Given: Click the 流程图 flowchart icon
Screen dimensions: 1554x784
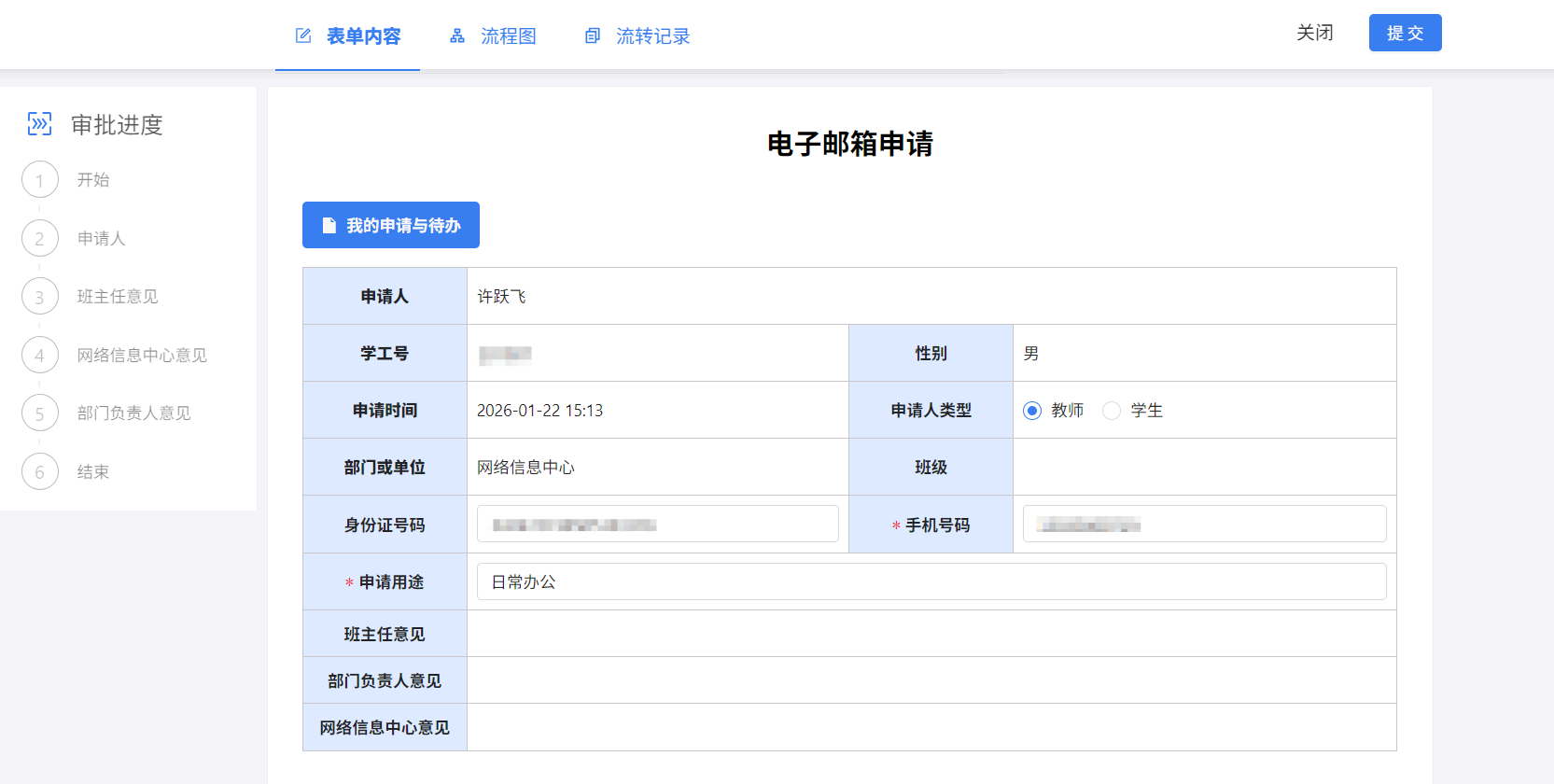Looking at the screenshot, I should (x=457, y=36).
